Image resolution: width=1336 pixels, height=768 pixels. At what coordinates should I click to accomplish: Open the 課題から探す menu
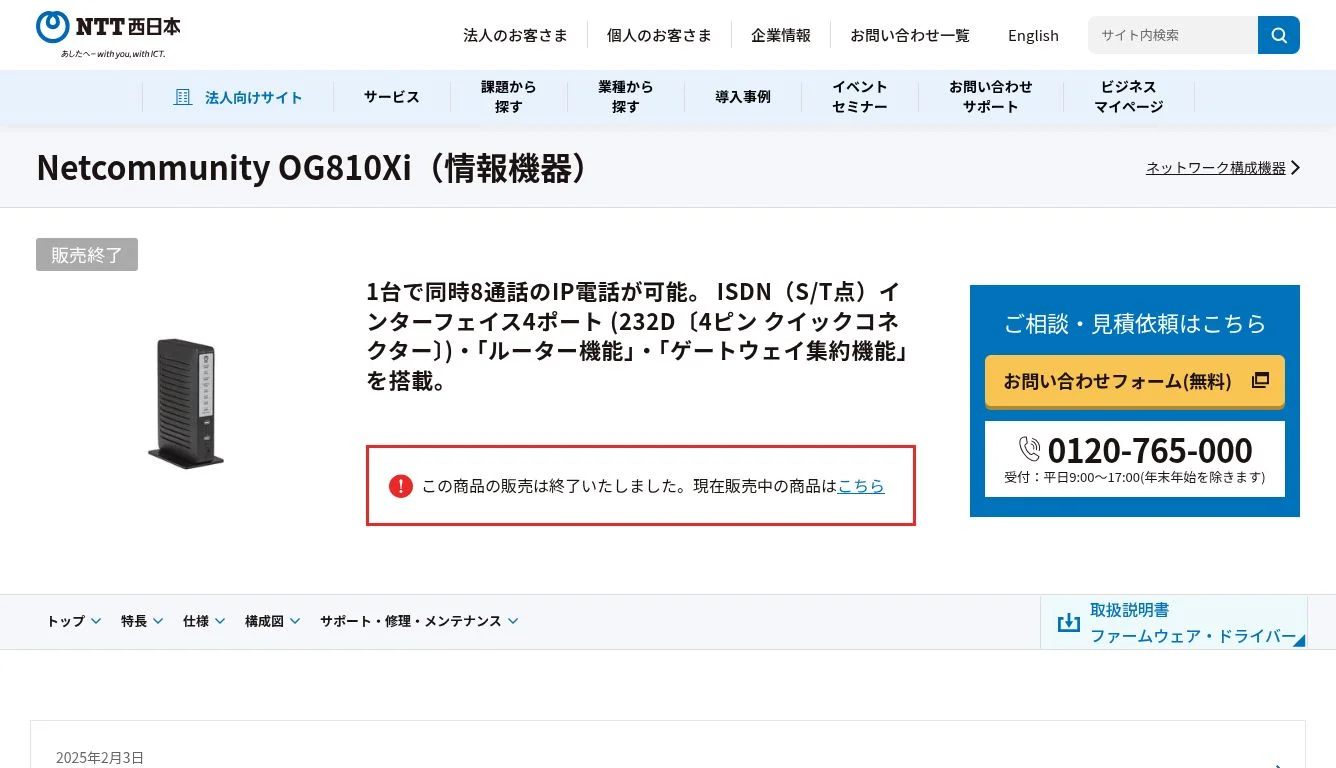click(x=508, y=97)
